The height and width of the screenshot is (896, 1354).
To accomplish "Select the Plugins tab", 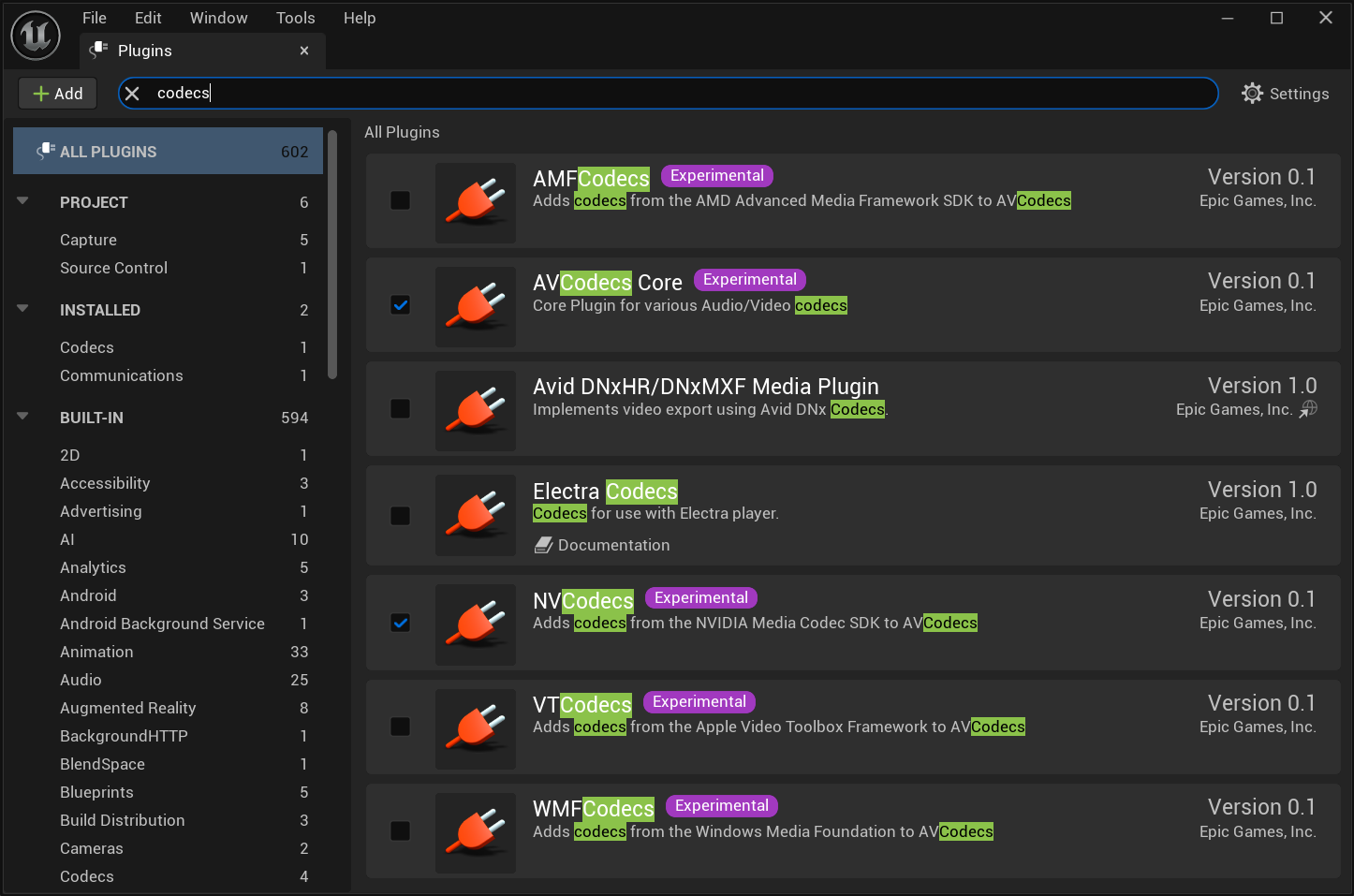I will 202,51.
